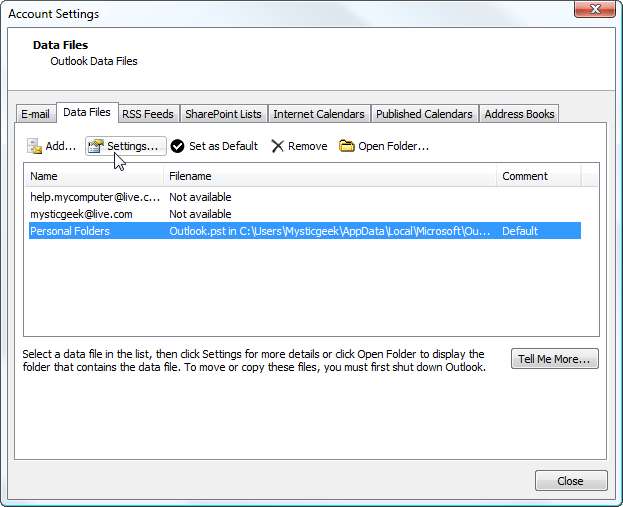Click the Remove X icon
The image size is (623, 507).
click(x=277, y=146)
